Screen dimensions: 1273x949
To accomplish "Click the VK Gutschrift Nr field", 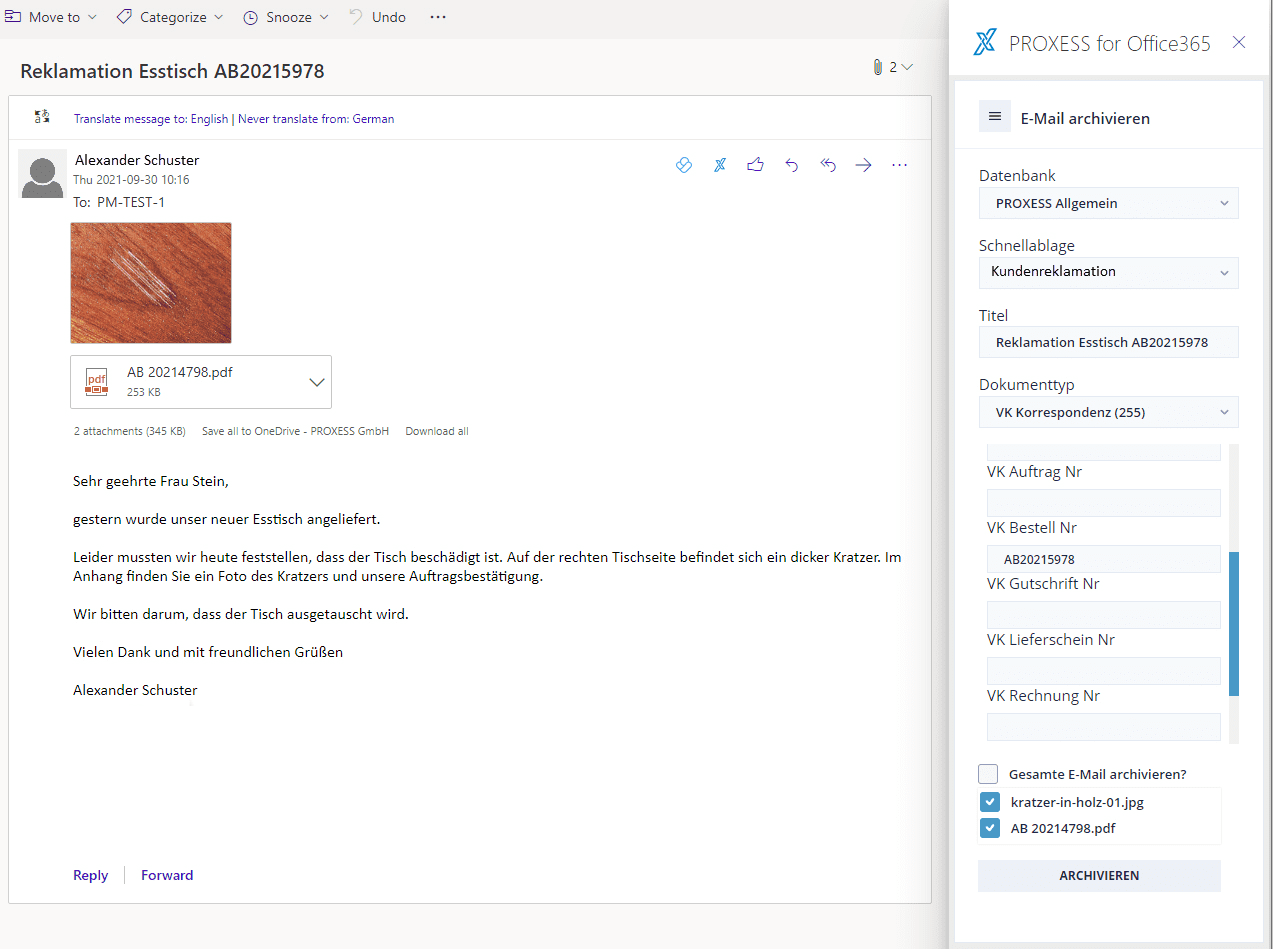I will click(x=1104, y=615).
